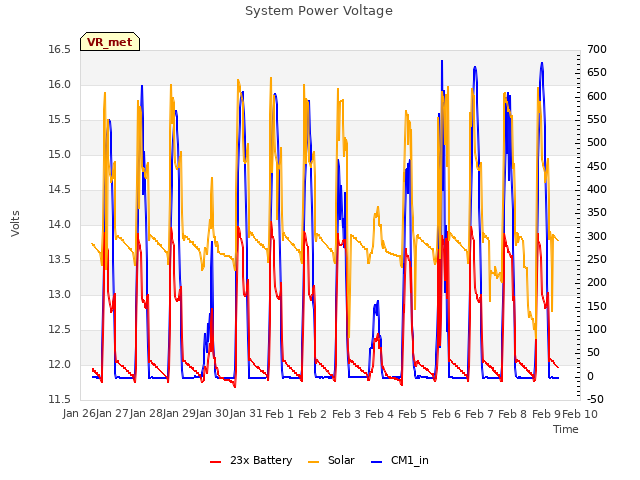Click the tallest blue CM1_in peak on Feb 6
Image resolution: width=640 pixels, height=480 pixels.
pos(442,61)
